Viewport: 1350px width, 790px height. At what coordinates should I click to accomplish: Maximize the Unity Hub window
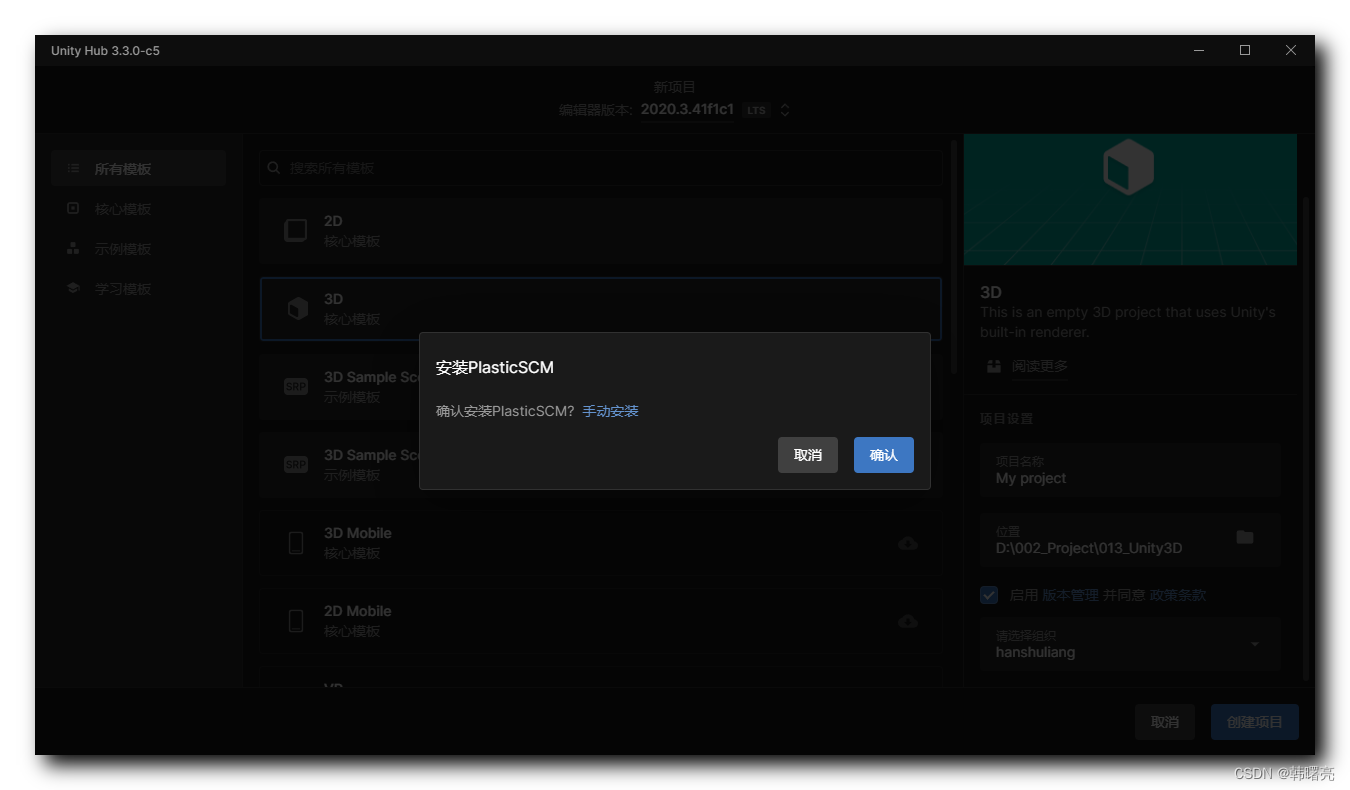1245,50
